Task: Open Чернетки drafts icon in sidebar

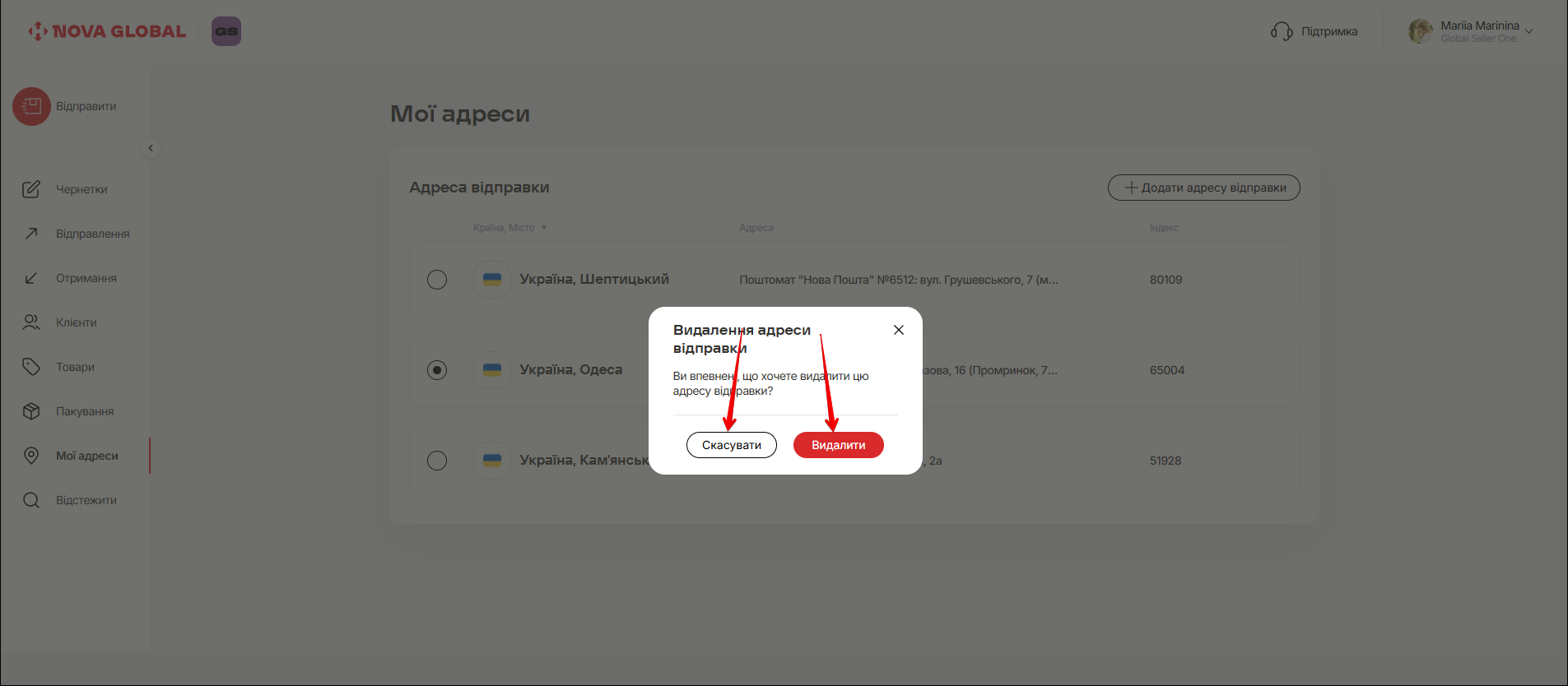Action: point(31,189)
